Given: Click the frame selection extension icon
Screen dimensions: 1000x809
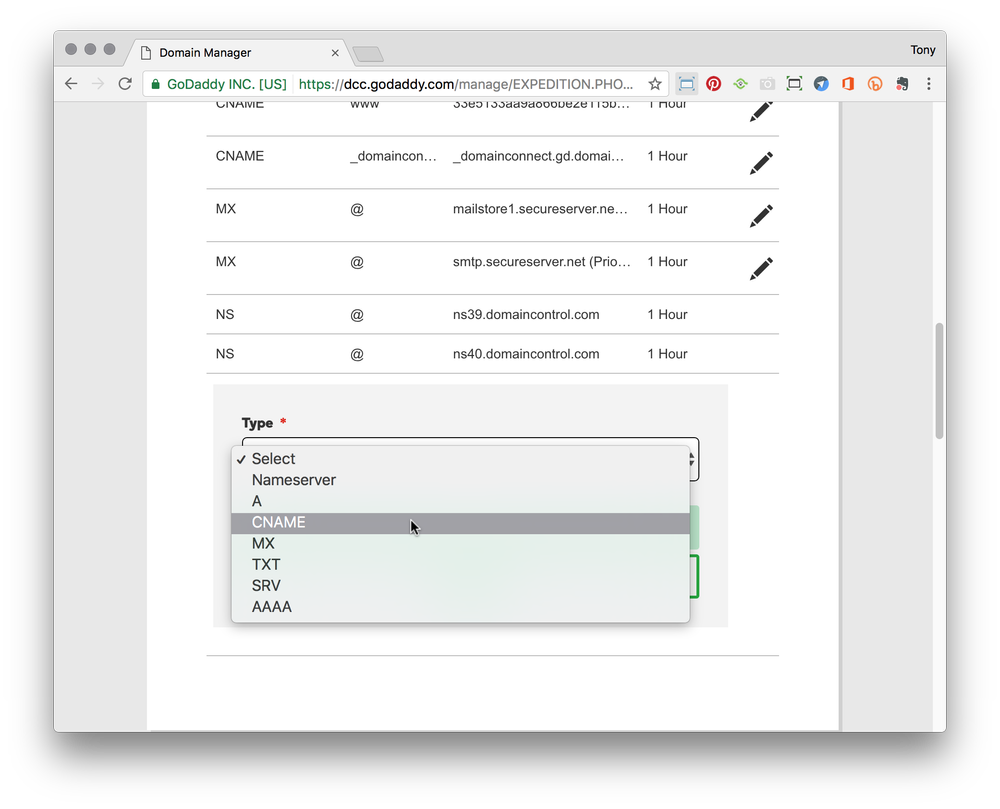Looking at the screenshot, I should [794, 84].
